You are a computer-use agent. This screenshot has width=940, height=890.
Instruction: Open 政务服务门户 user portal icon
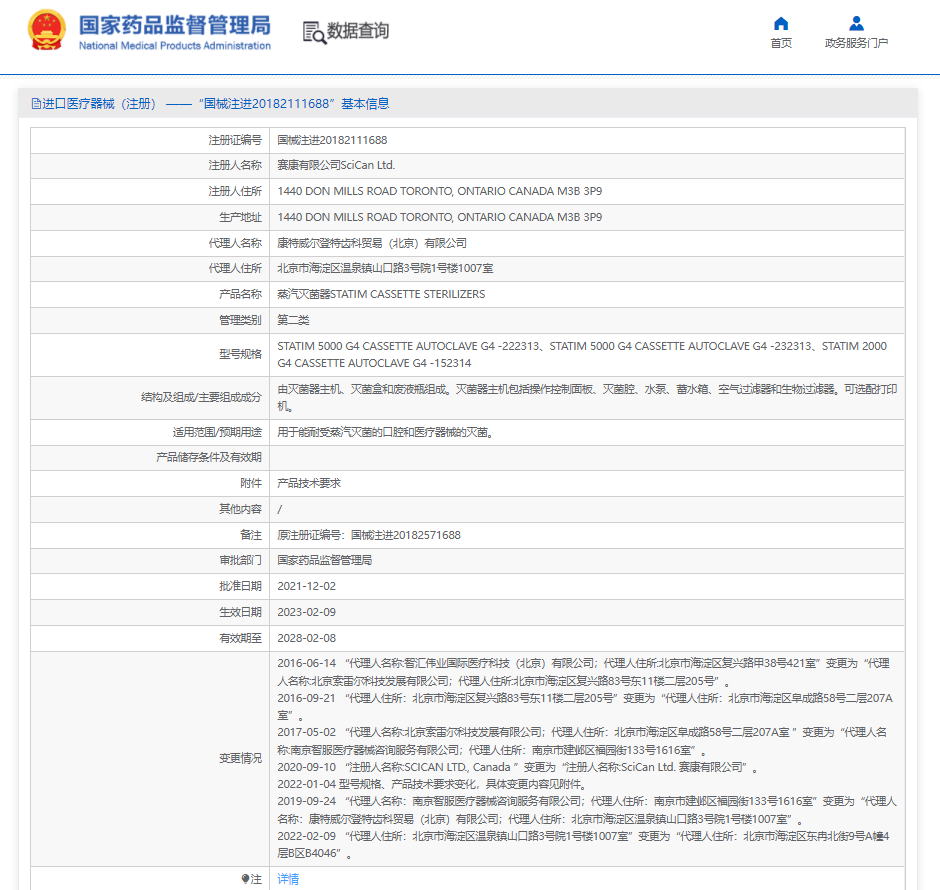pyautogui.click(x=856, y=23)
